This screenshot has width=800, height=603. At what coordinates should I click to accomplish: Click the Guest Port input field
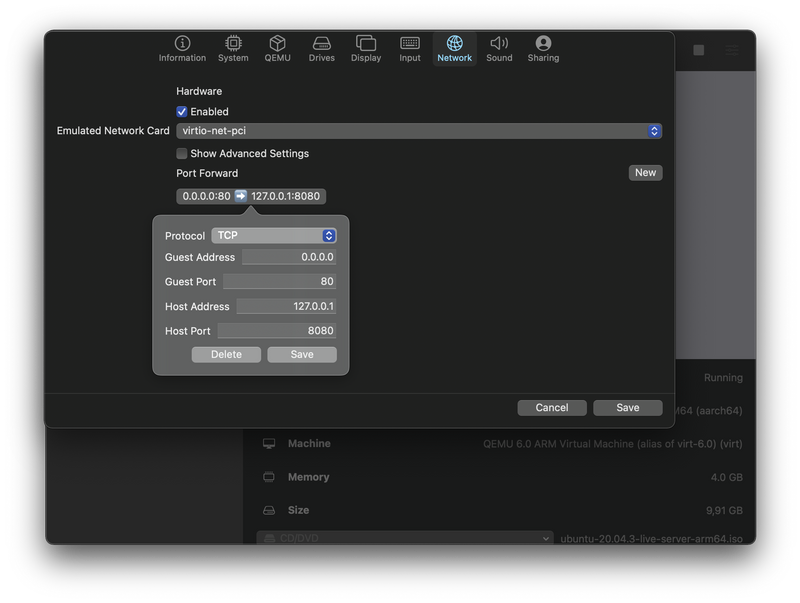[279, 282]
